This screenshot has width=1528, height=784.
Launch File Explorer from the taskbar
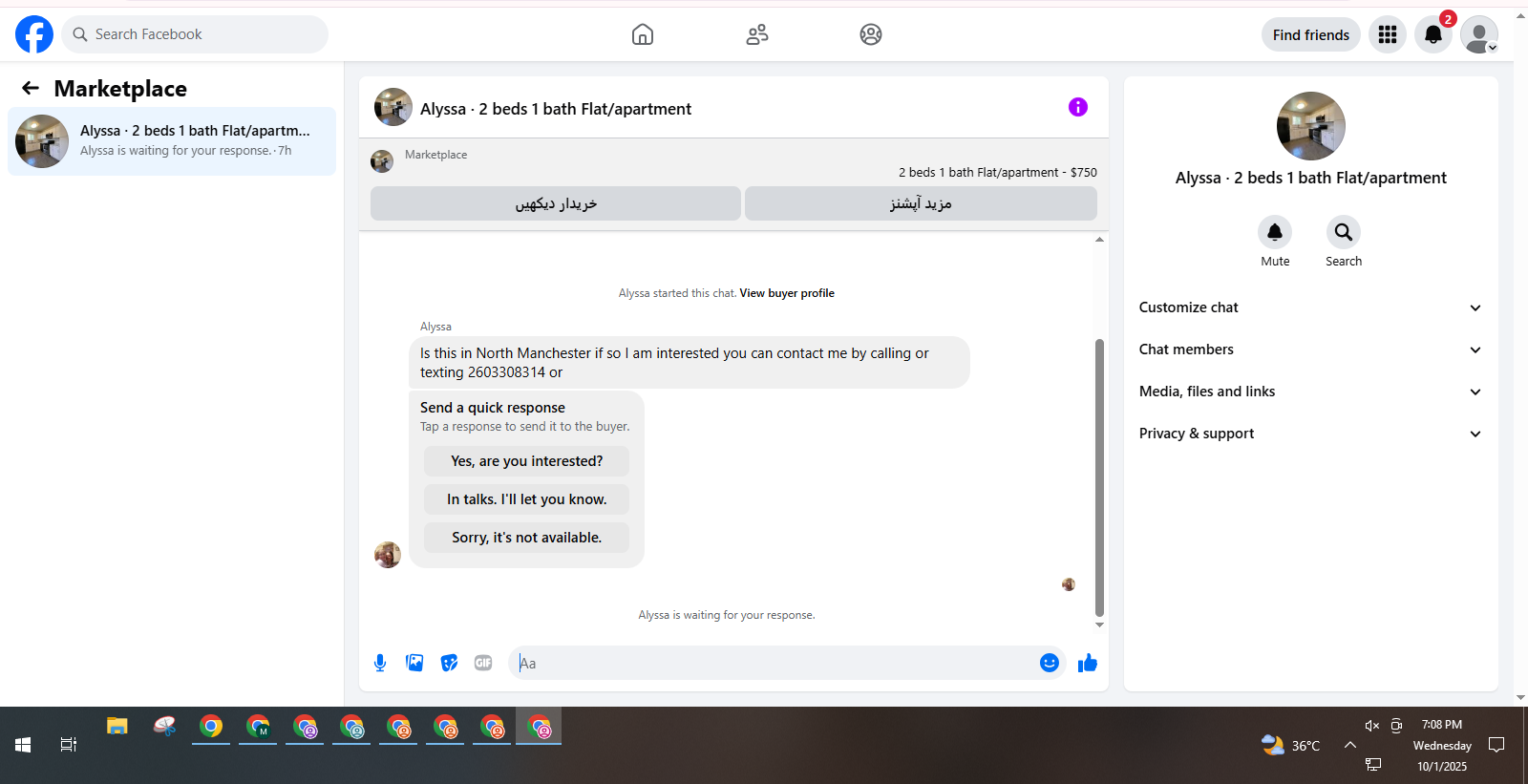point(117,727)
